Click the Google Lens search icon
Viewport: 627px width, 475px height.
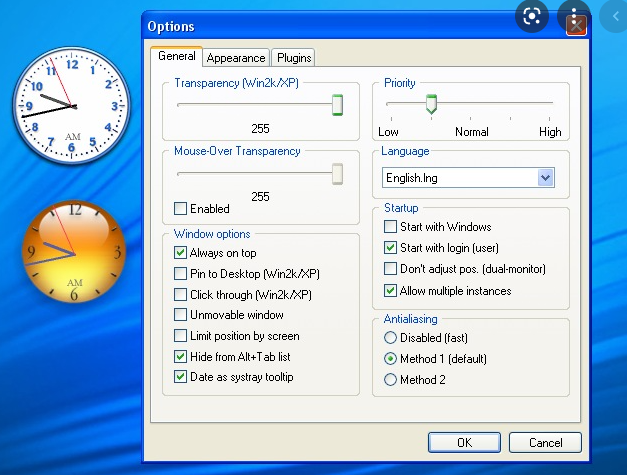pyautogui.click(x=532, y=16)
